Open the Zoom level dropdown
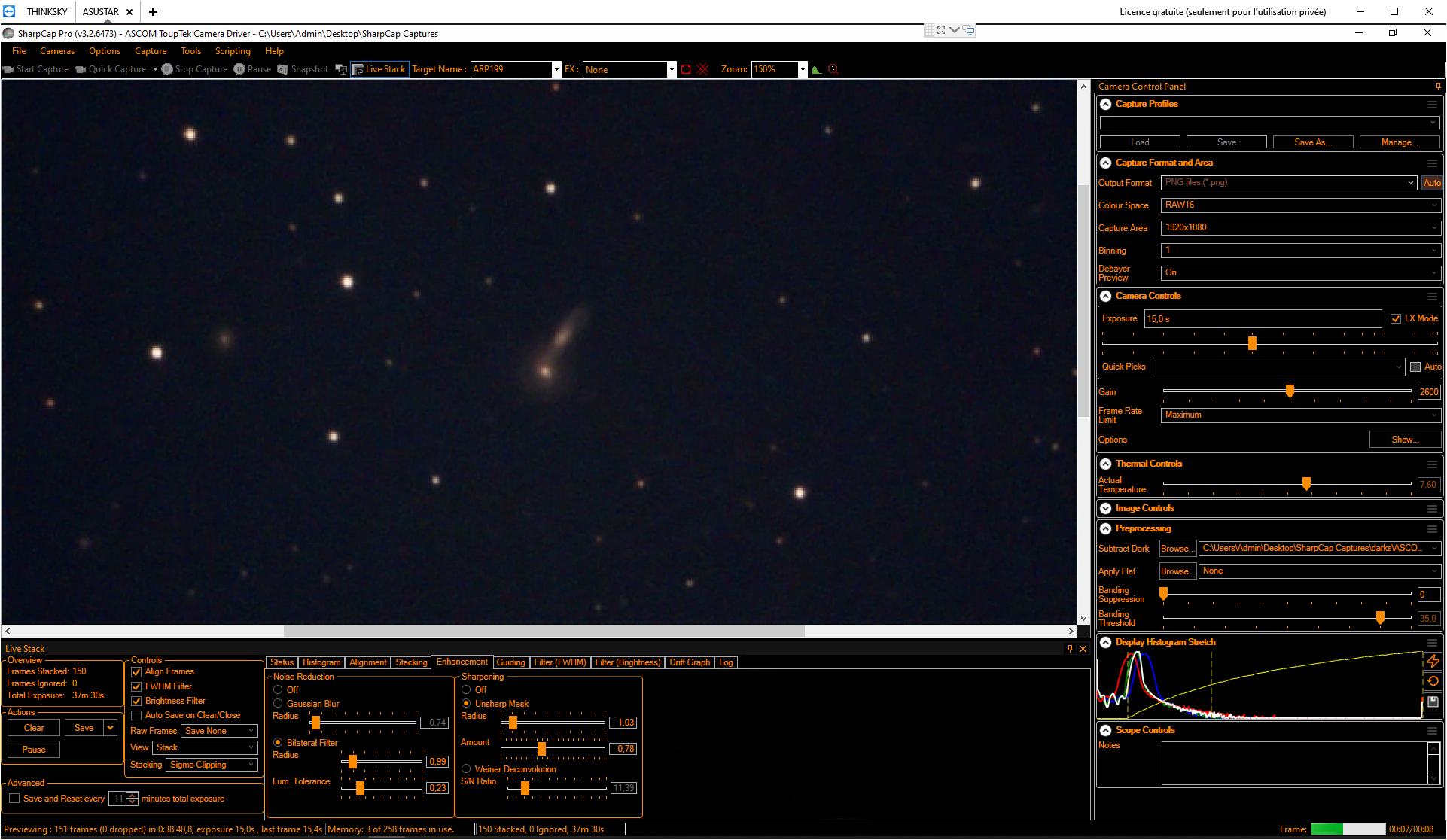Image resolution: width=1447 pixels, height=840 pixels. click(x=803, y=69)
